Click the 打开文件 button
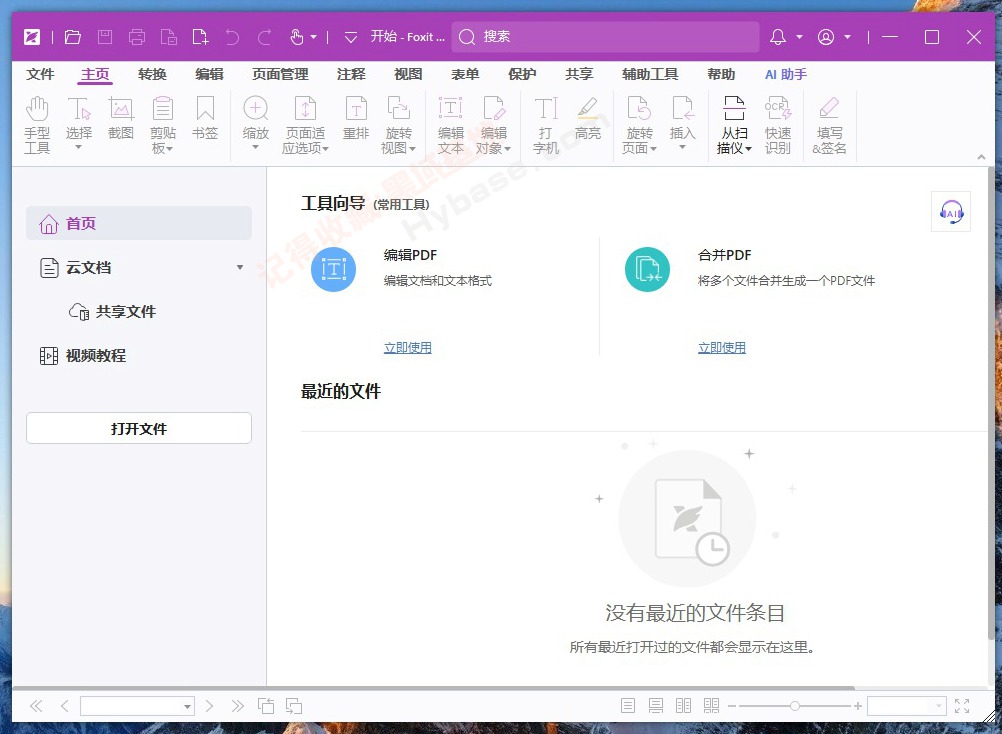The image size is (1002, 734). pos(139,428)
